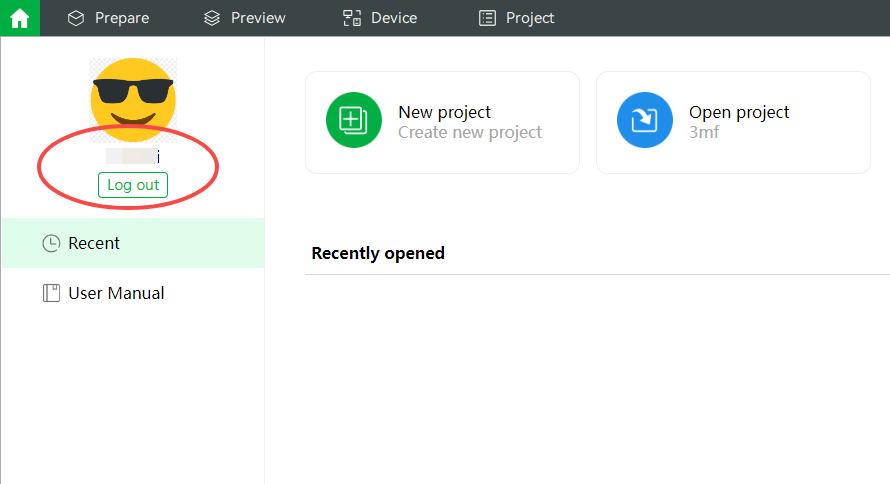Click the sunglasses emoji avatar
The height and width of the screenshot is (484, 890).
click(133, 100)
